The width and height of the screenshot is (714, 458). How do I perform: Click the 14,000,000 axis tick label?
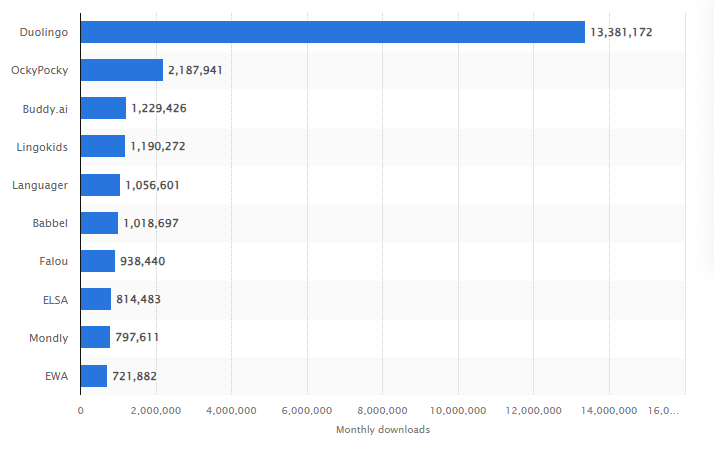click(x=609, y=411)
